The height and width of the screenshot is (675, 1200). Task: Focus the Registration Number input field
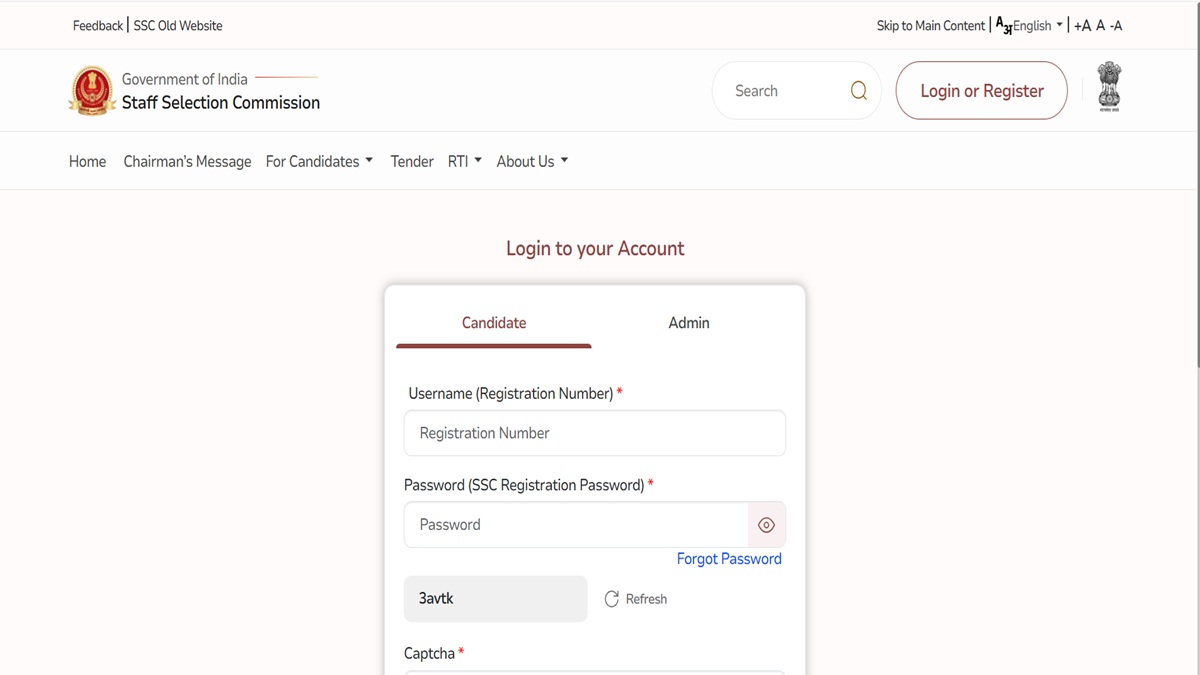pos(595,433)
